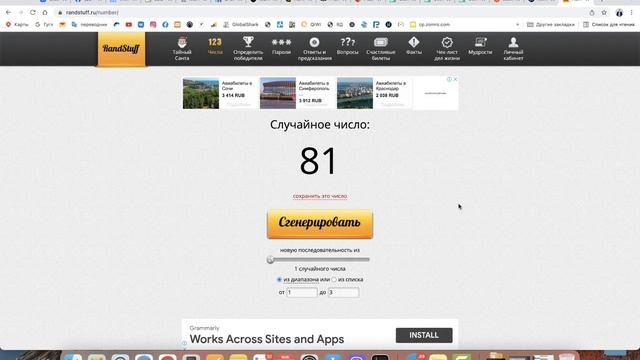The height and width of the screenshot is (360, 640).
Task: Open Другие закладки folder
Action: click(551, 24)
